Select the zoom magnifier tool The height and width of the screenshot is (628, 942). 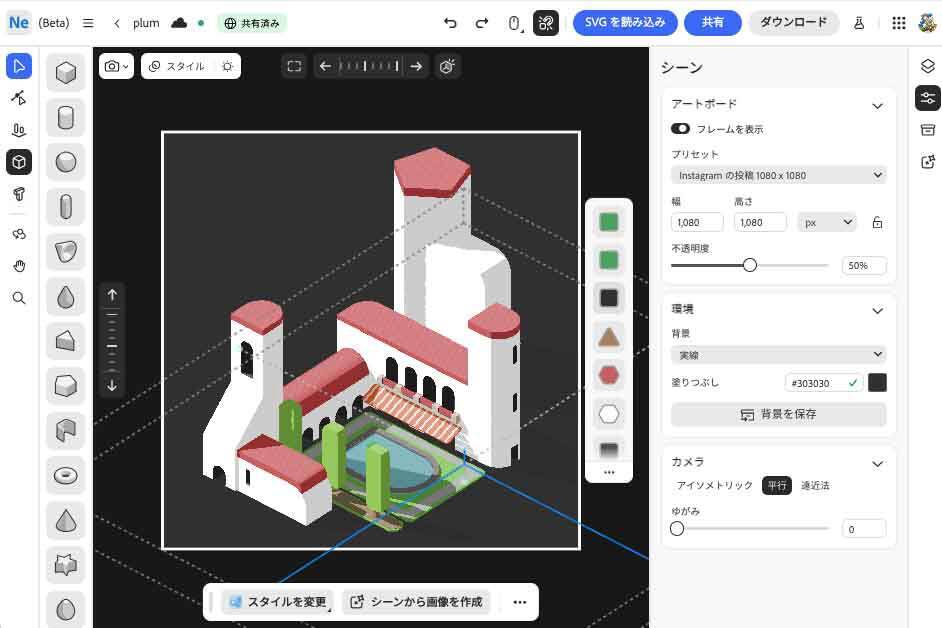tap(19, 298)
